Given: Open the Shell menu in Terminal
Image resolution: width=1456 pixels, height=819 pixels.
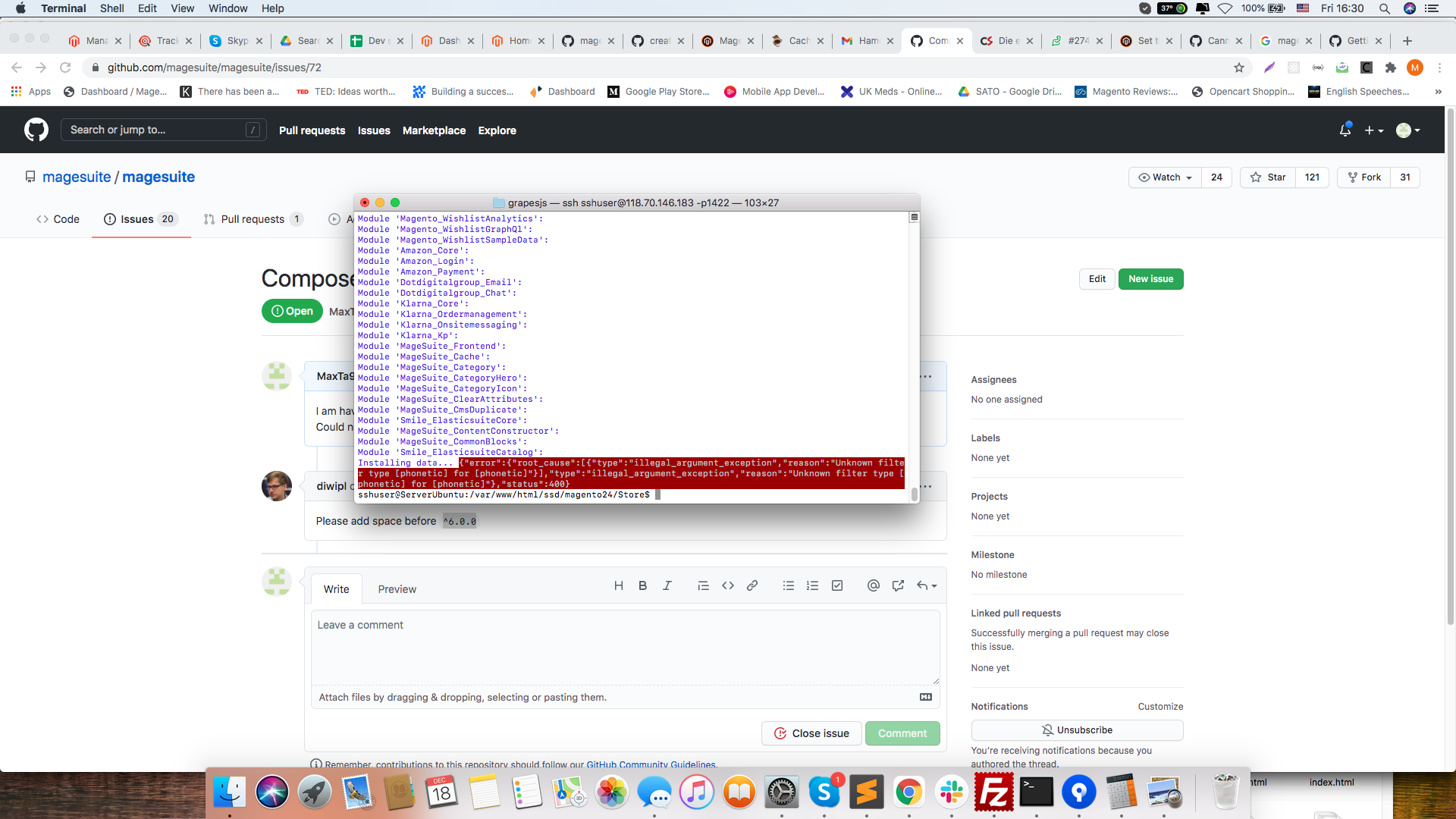Looking at the screenshot, I should 111,8.
